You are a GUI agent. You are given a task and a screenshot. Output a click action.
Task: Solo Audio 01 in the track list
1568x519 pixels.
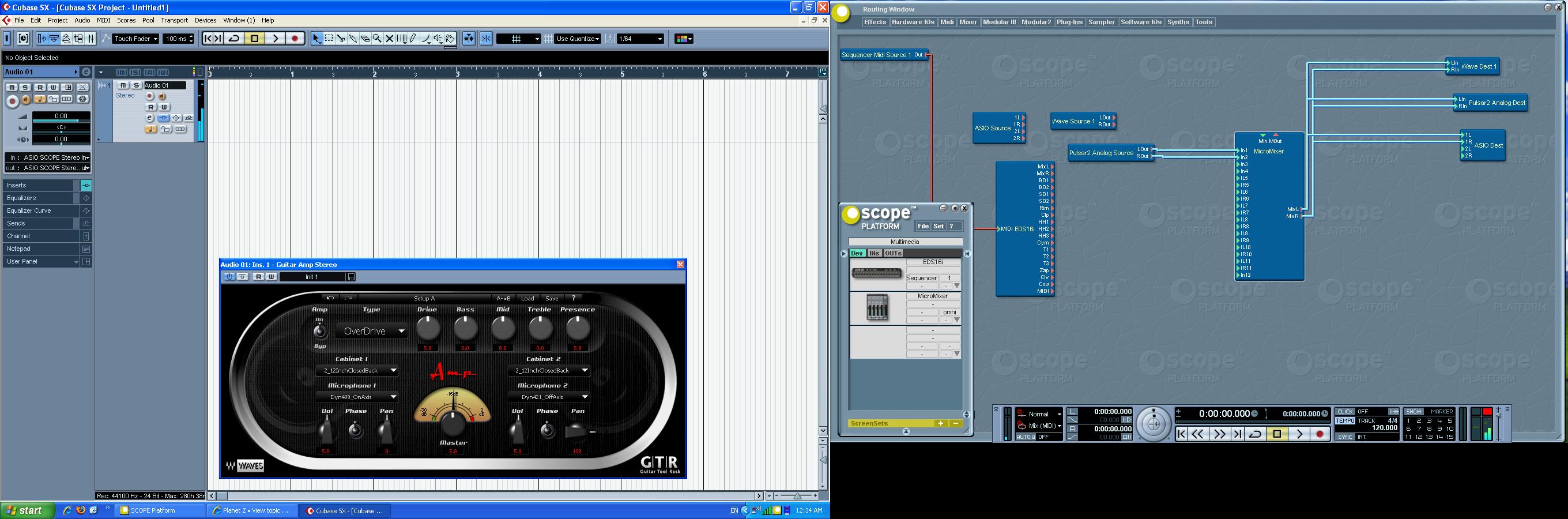coord(137,85)
